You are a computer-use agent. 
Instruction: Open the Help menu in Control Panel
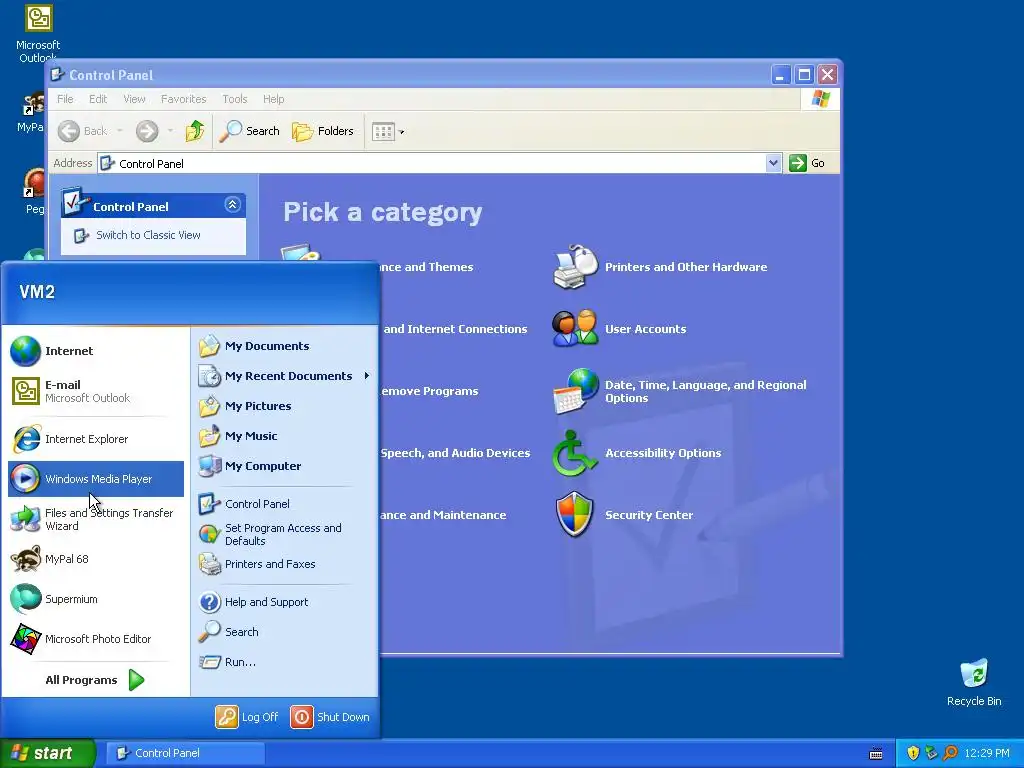click(x=274, y=99)
